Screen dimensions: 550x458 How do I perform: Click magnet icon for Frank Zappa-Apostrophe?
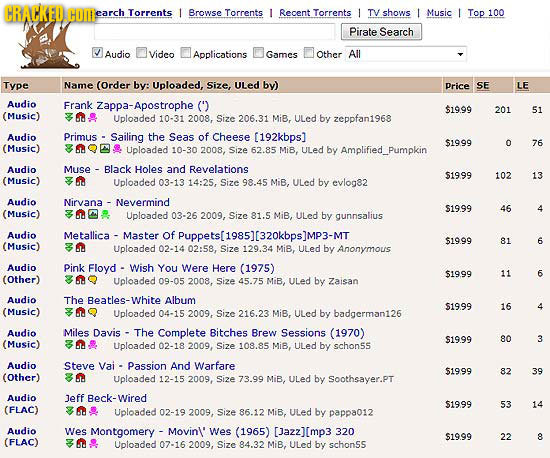(x=81, y=117)
